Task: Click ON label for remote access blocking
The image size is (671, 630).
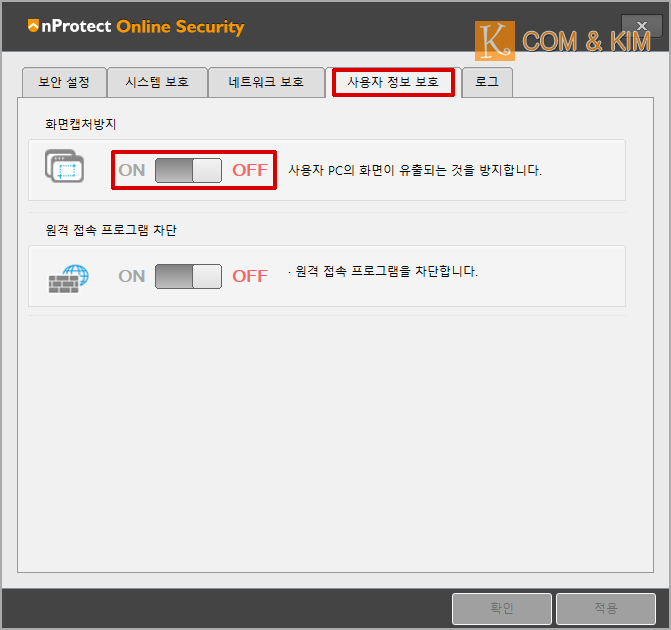Action: [x=132, y=276]
